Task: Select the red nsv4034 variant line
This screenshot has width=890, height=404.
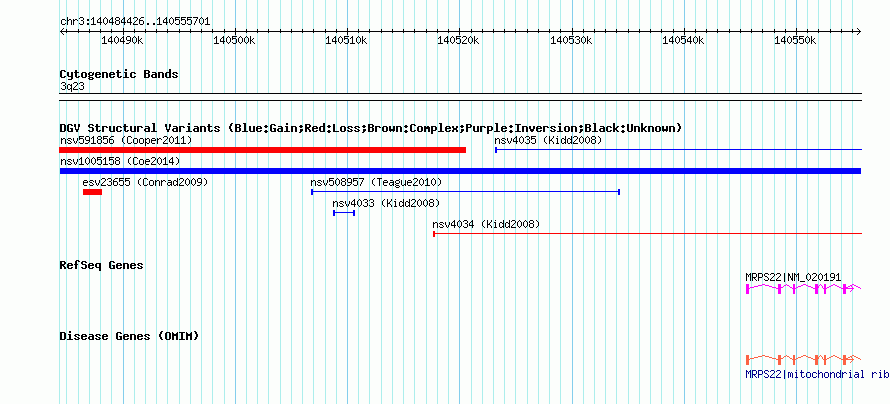Action: [648, 233]
